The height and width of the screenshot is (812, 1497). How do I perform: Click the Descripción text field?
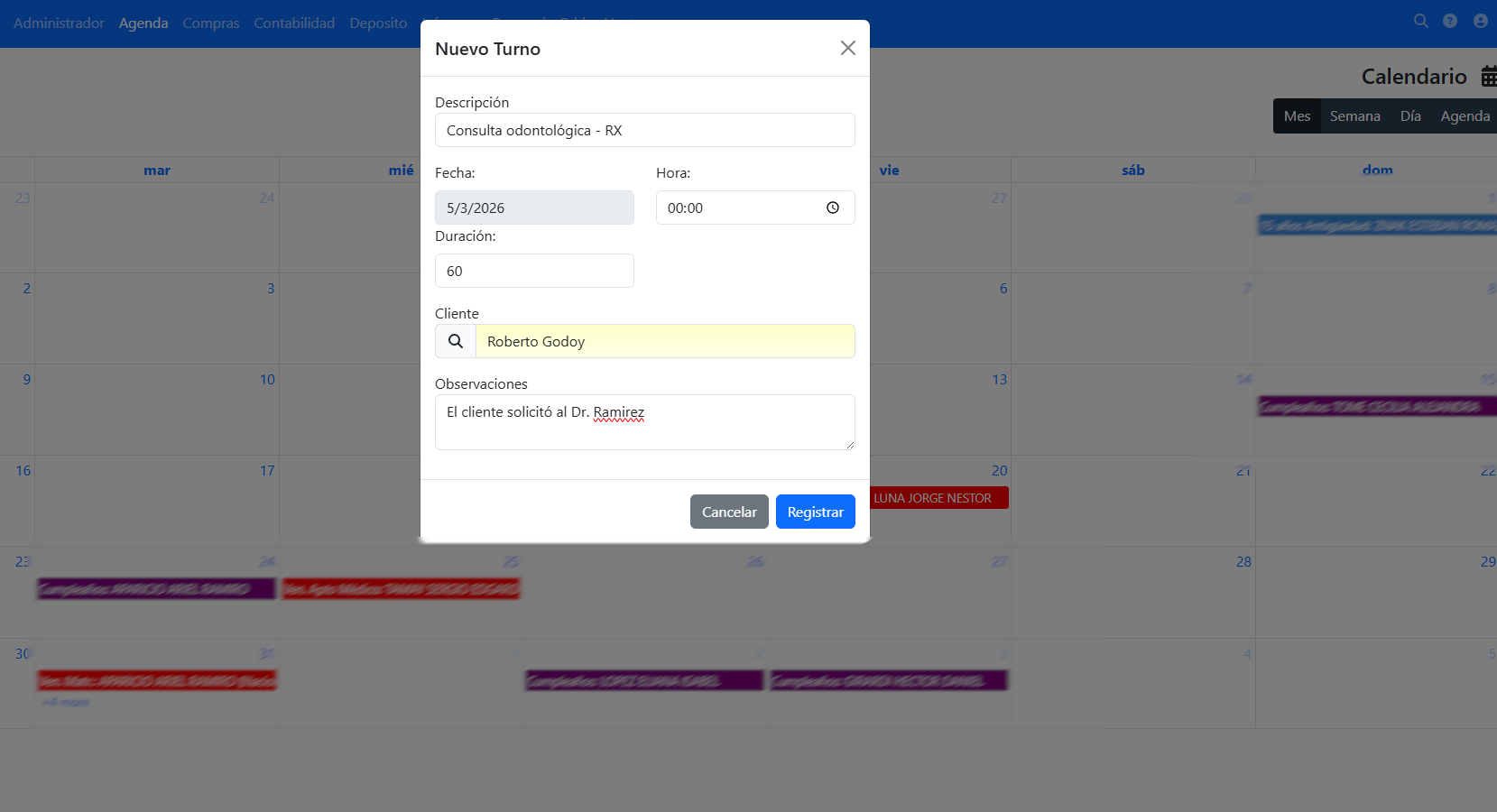point(644,130)
